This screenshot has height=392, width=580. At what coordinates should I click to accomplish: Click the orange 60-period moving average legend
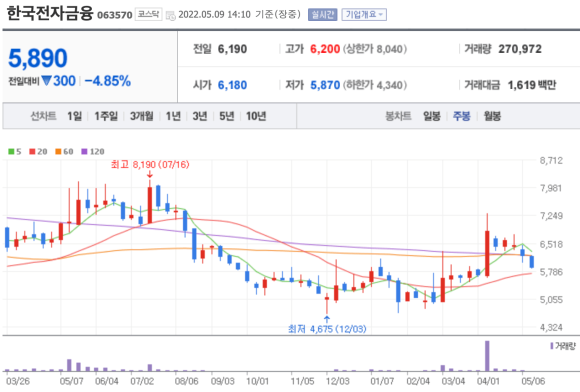[64, 151]
